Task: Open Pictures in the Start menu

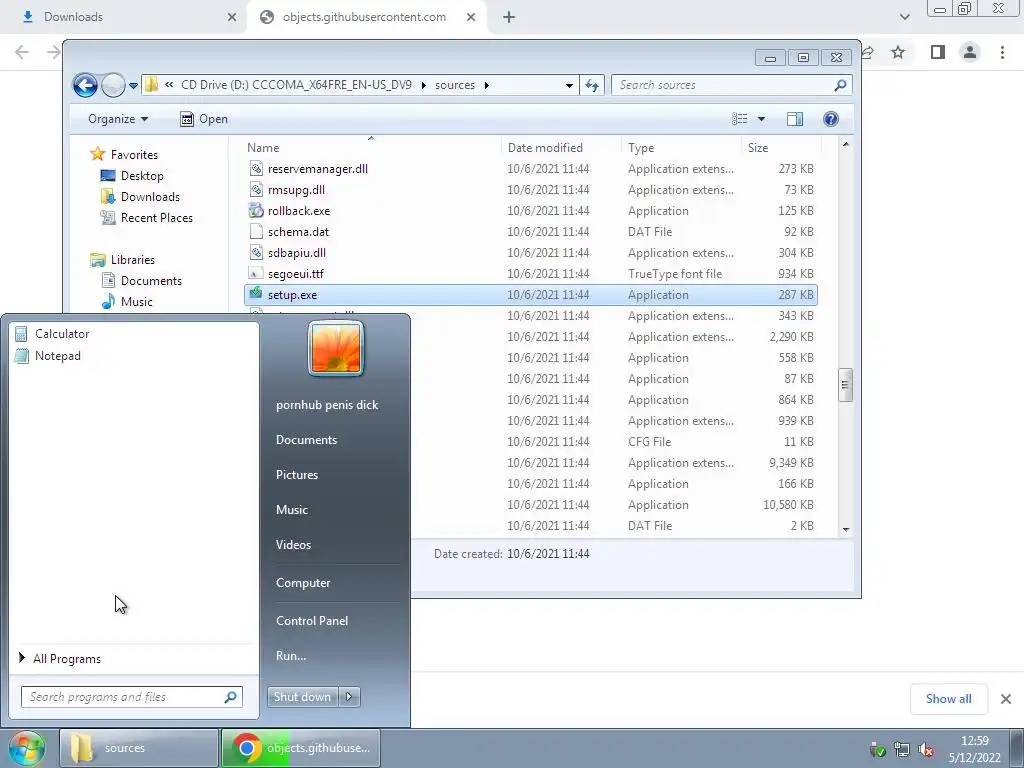Action: tap(296, 475)
